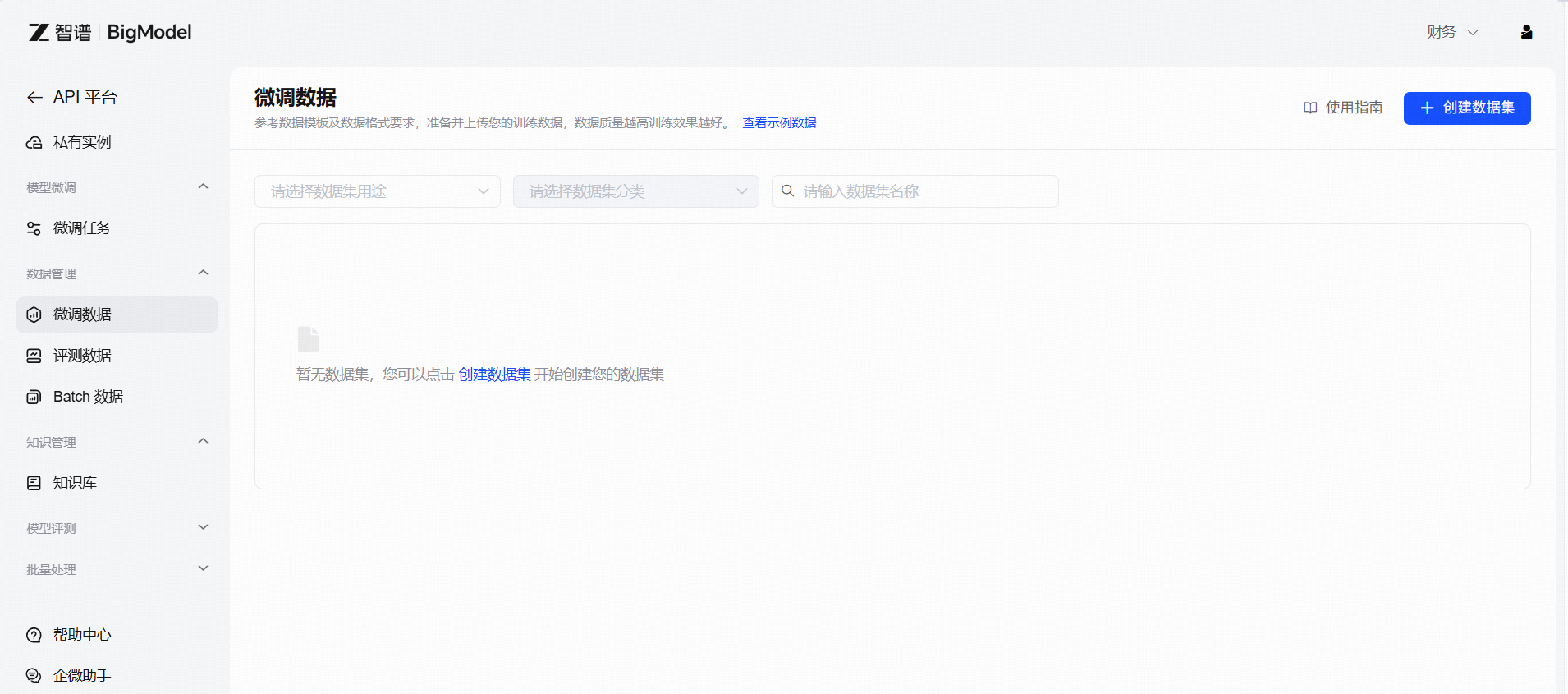Click the 帮助中心 question mark icon
Screen dimensions: 1568x694
coord(34,635)
